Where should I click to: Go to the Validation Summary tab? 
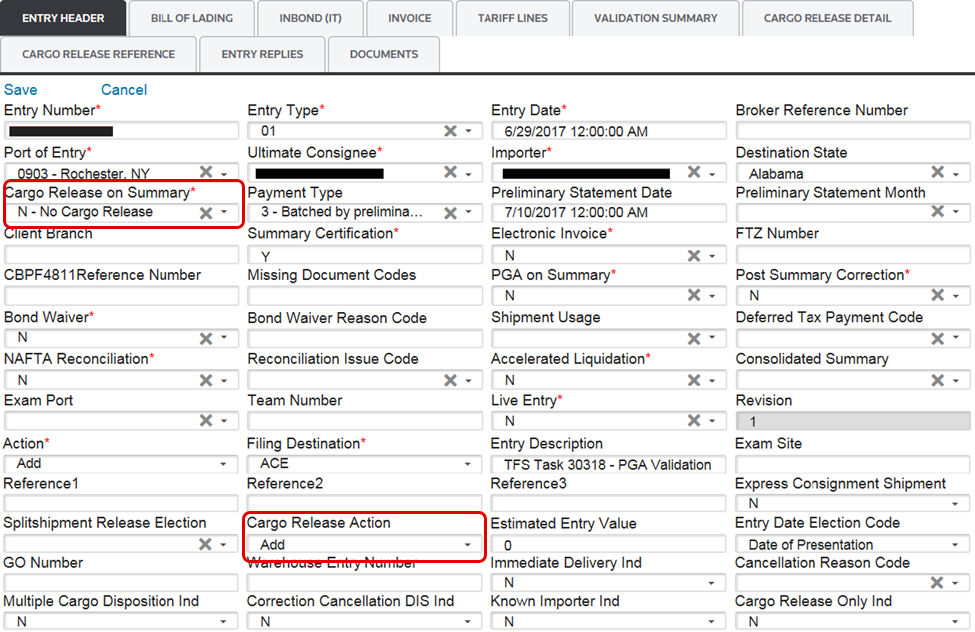tap(655, 18)
